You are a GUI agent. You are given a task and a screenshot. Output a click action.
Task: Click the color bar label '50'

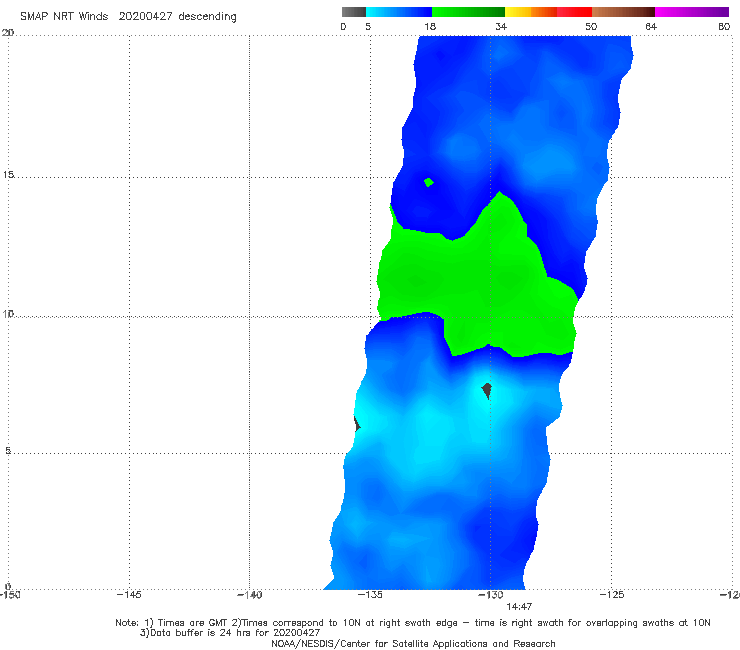click(591, 26)
